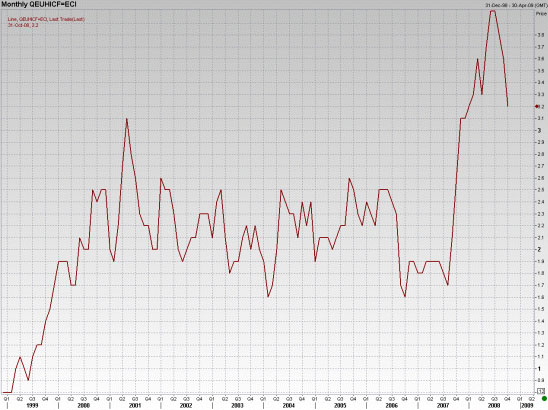Select the 2001 year label on the time axis
548x410 pixels.
click(x=135, y=405)
